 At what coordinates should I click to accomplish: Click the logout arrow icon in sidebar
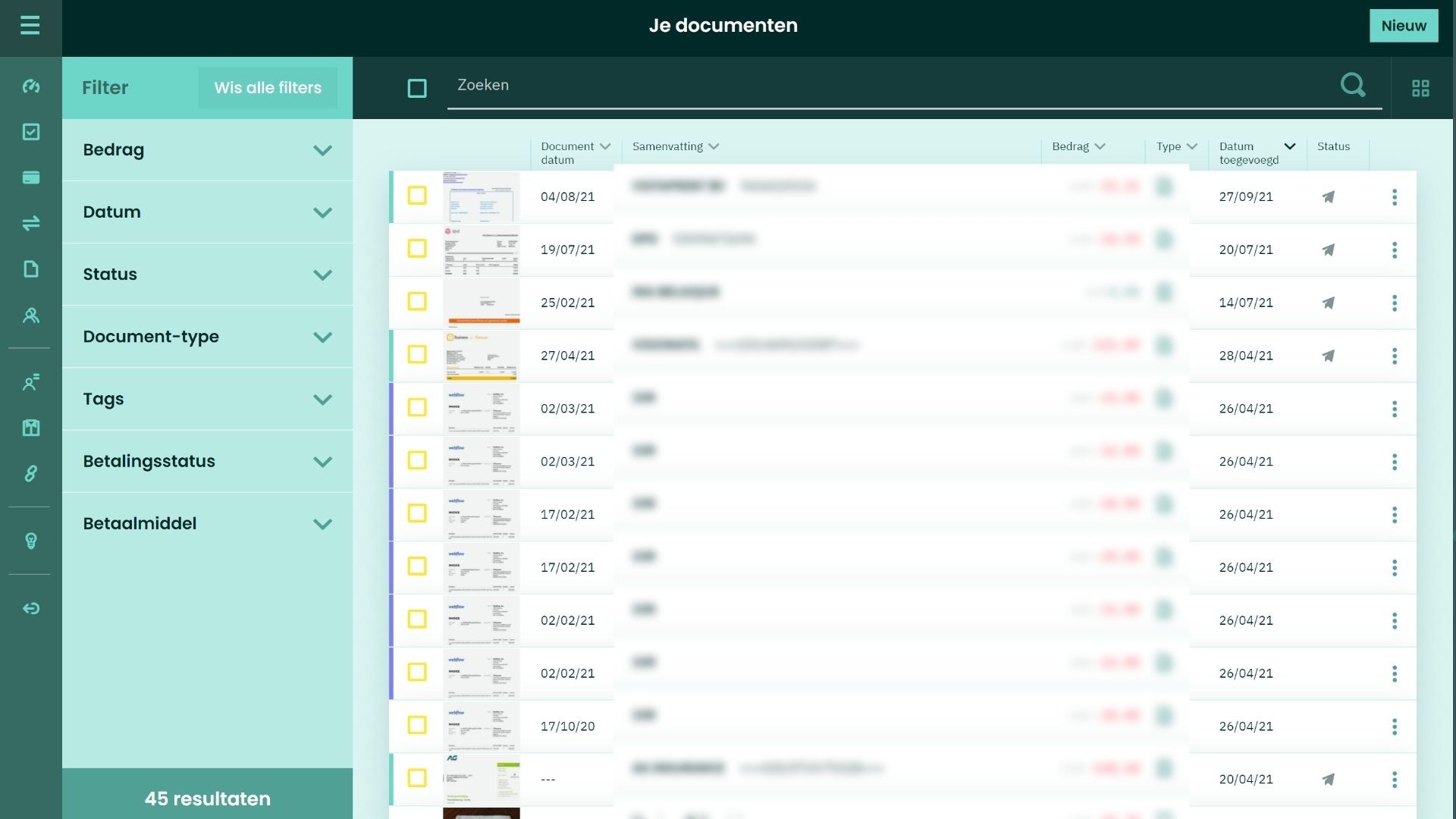[x=31, y=609]
